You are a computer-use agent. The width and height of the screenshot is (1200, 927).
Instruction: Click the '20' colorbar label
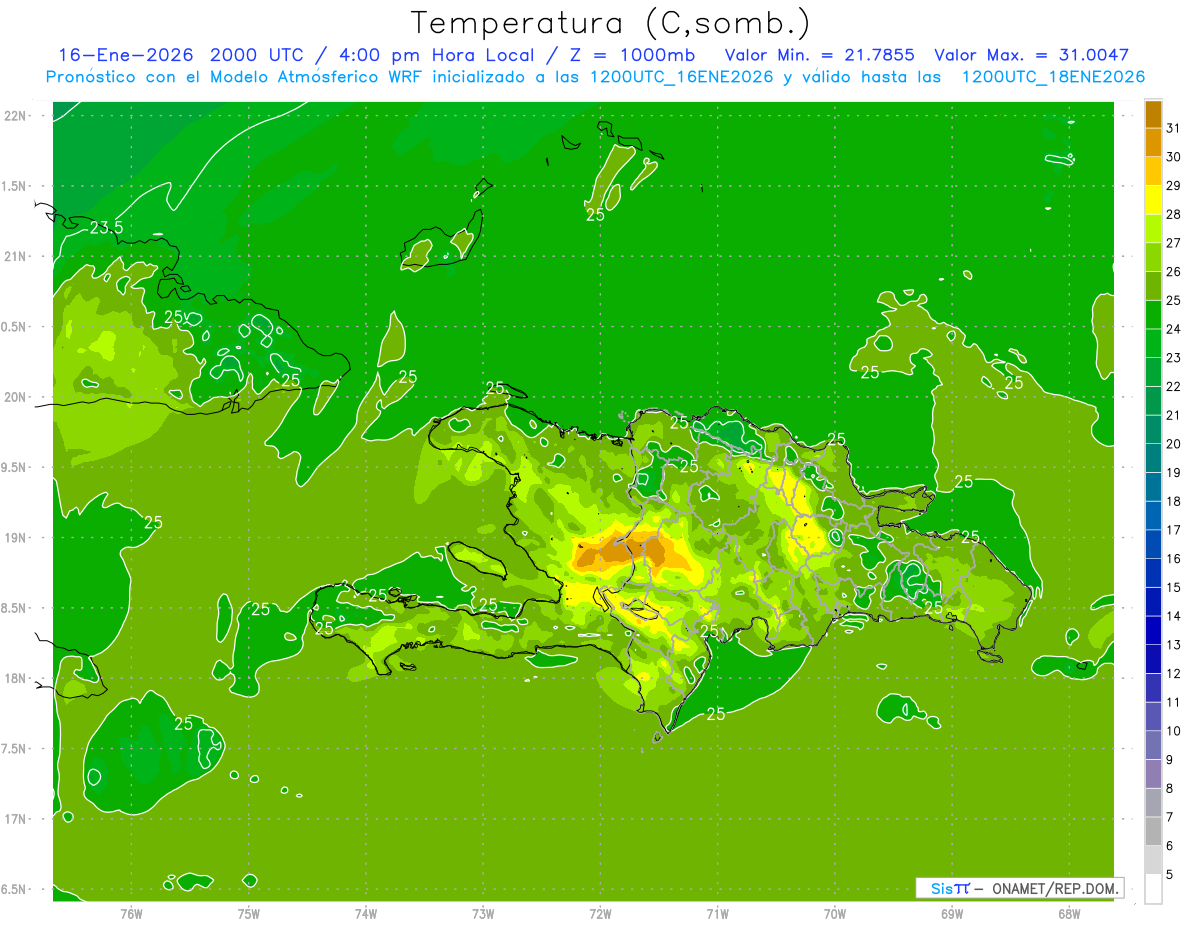point(1174,444)
